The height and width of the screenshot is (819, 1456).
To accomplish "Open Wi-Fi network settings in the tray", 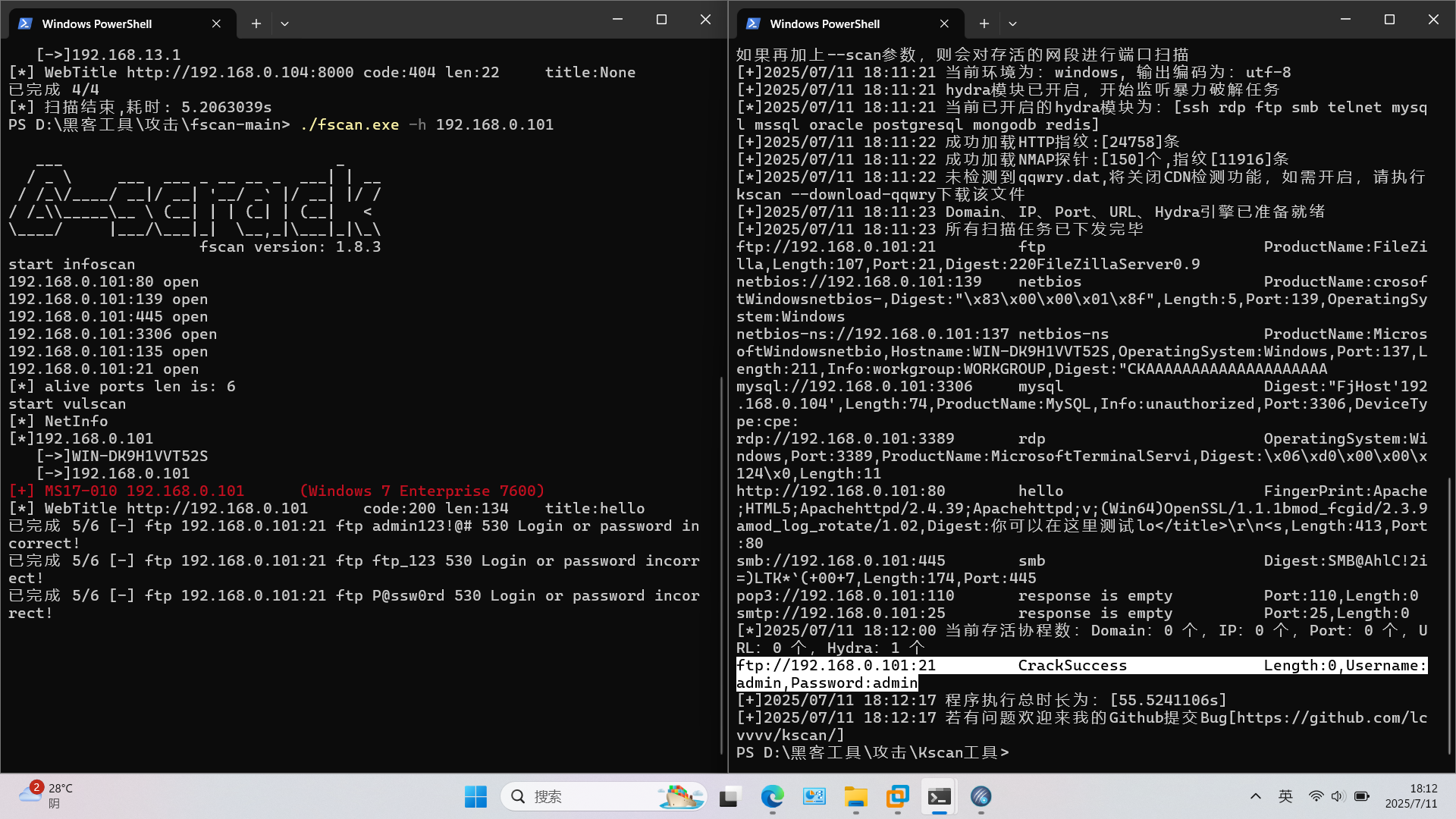I will pos(1316,796).
